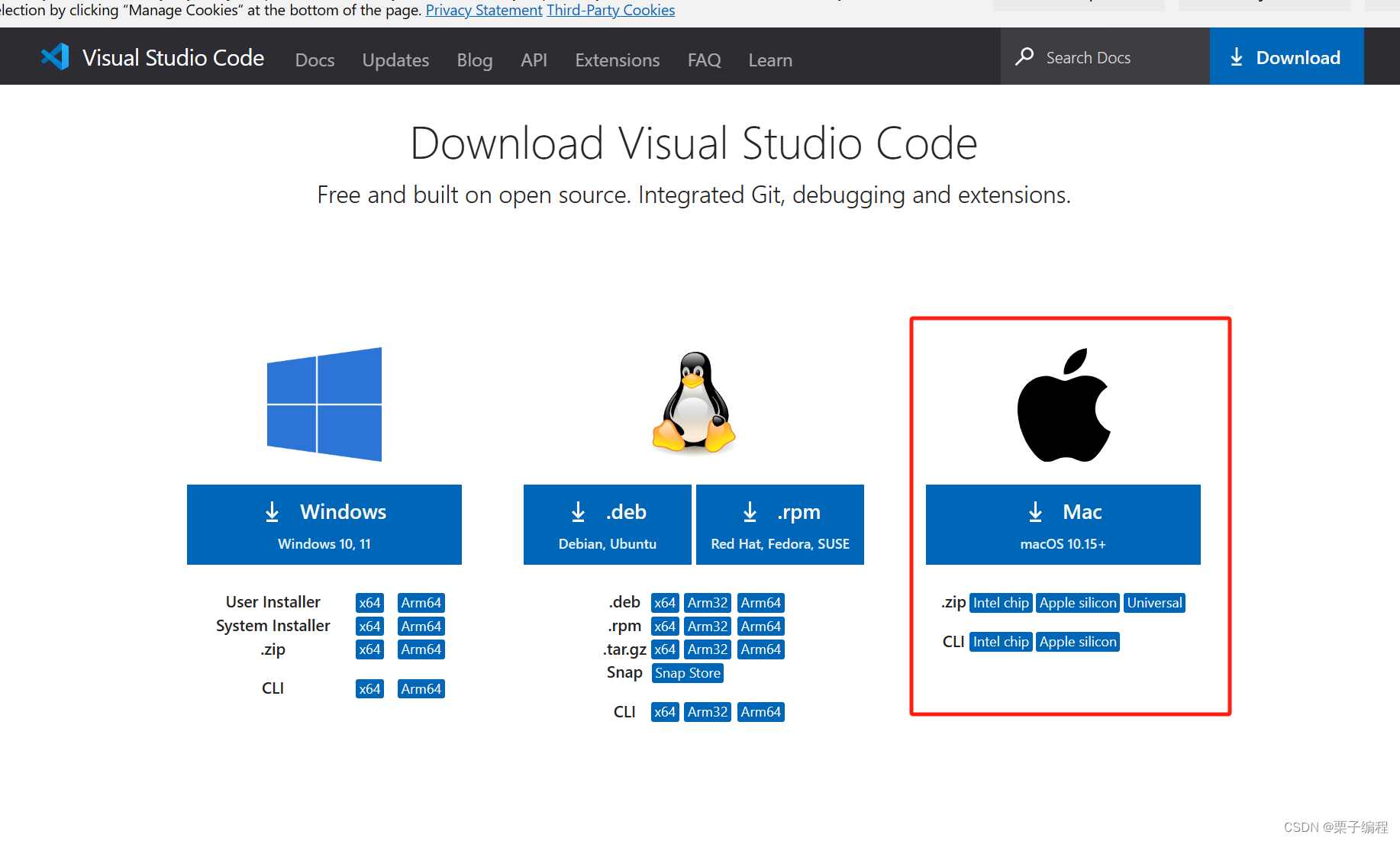Open the Updates menu item
Image resolution: width=1400 pixels, height=841 pixels.
click(x=395, y=60)
